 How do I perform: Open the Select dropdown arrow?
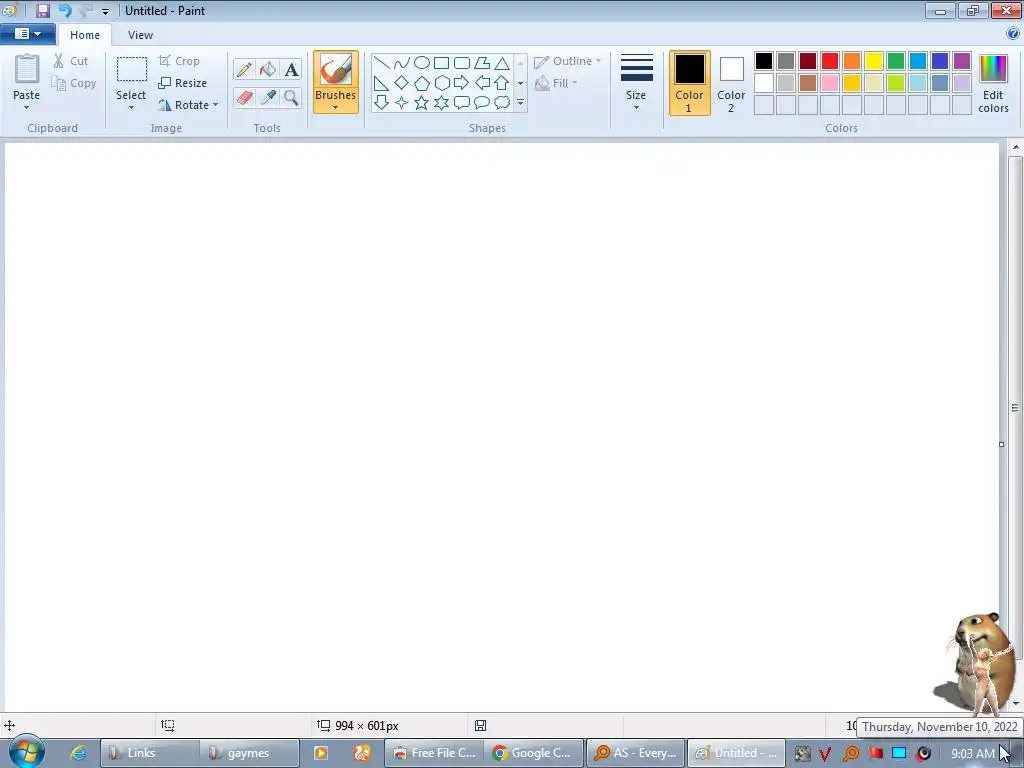pos(131,108)
